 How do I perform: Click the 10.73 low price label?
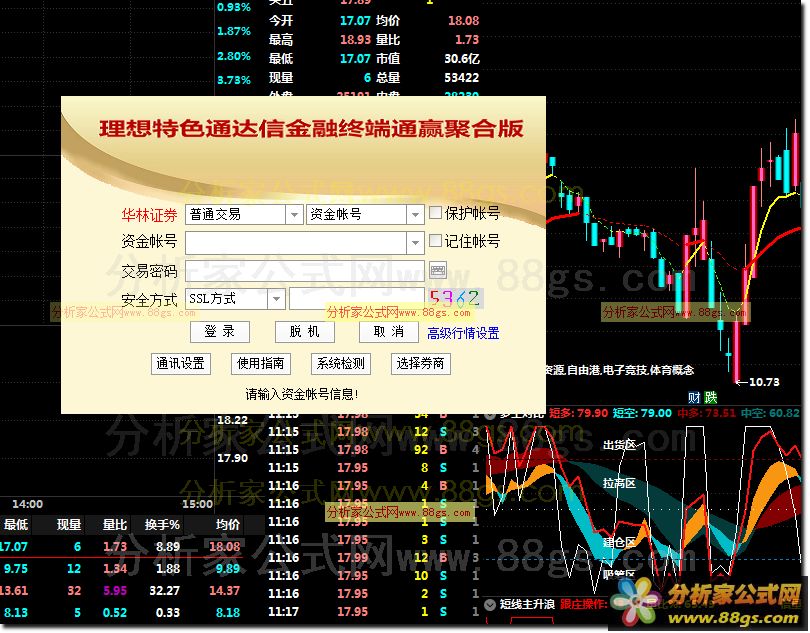(764, 382)
